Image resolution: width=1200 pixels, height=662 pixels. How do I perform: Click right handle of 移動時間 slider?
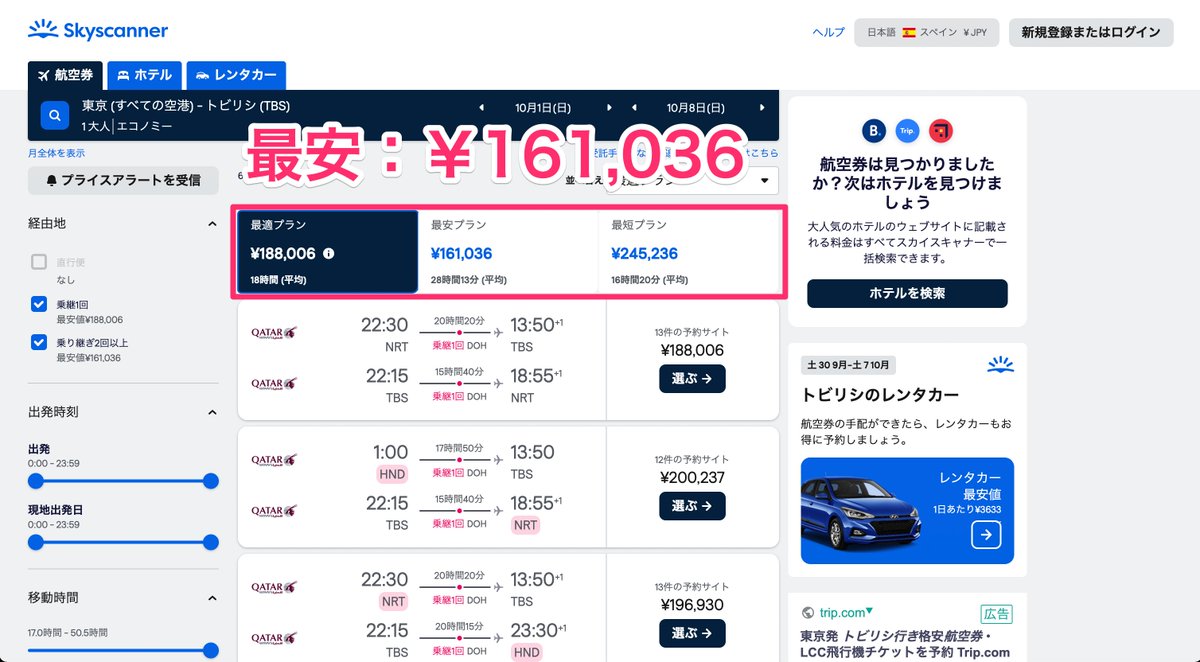point(210,650)
